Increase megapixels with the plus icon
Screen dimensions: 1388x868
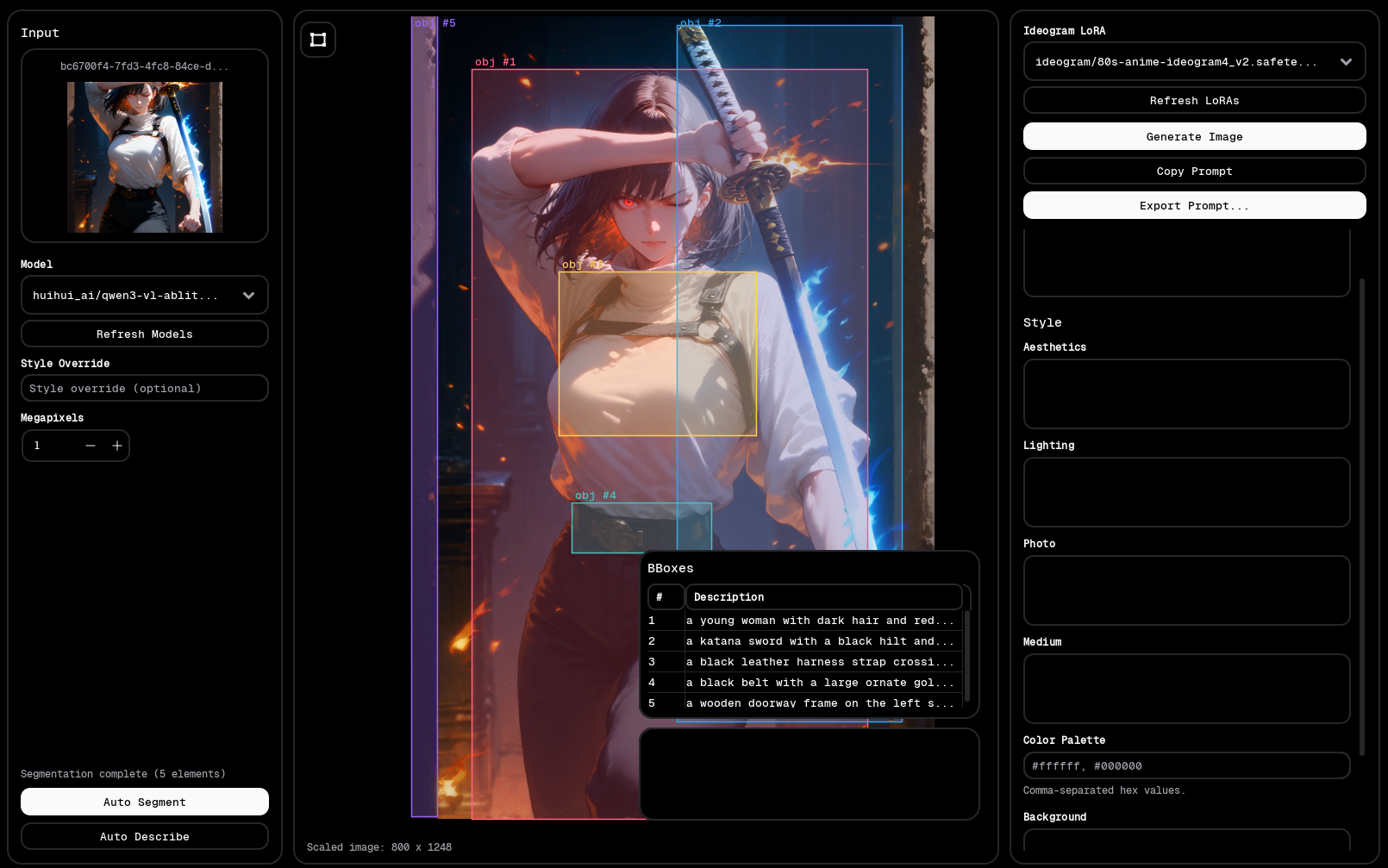click(117, 446)
